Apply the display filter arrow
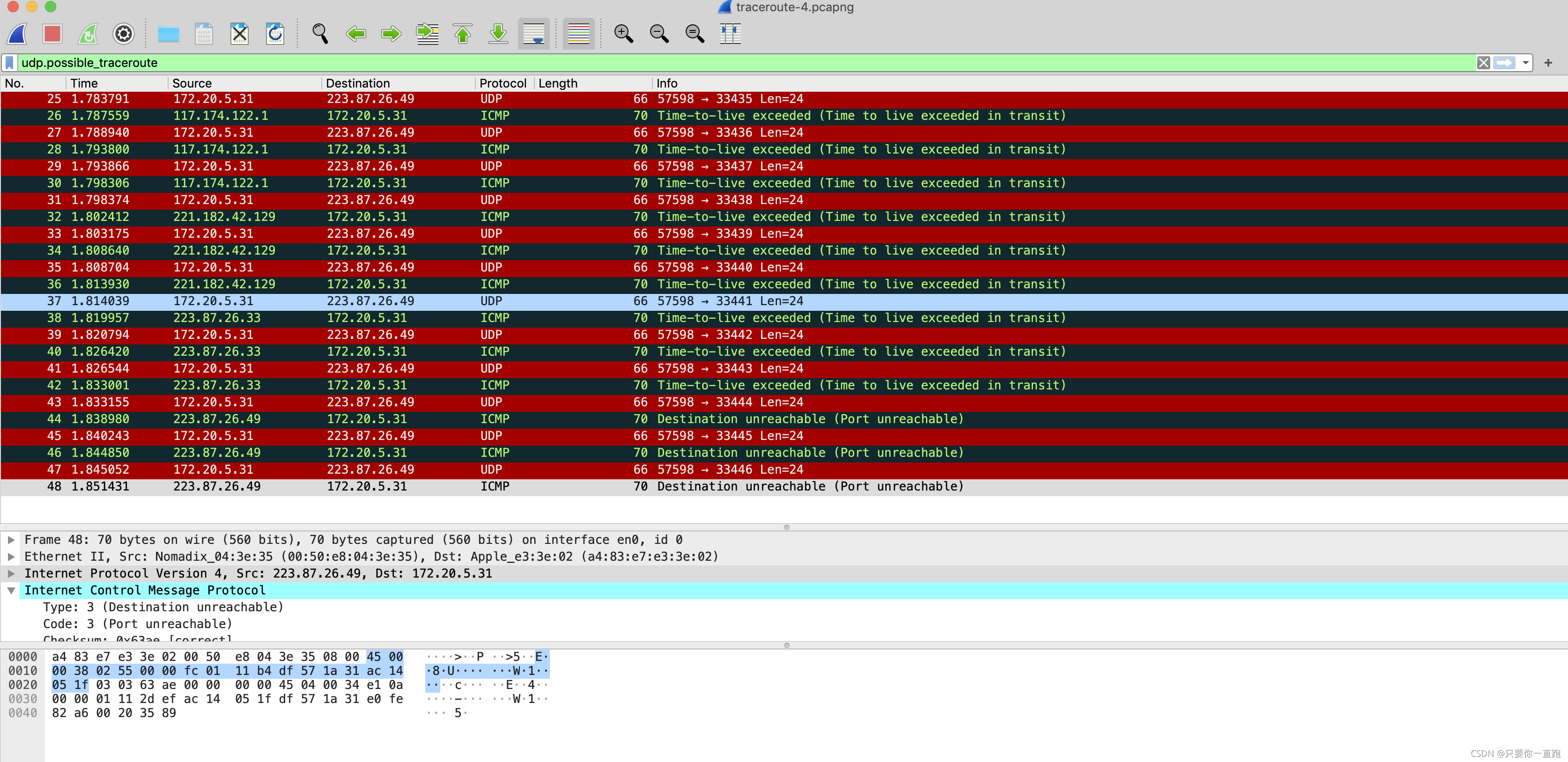 [1504, 63]
